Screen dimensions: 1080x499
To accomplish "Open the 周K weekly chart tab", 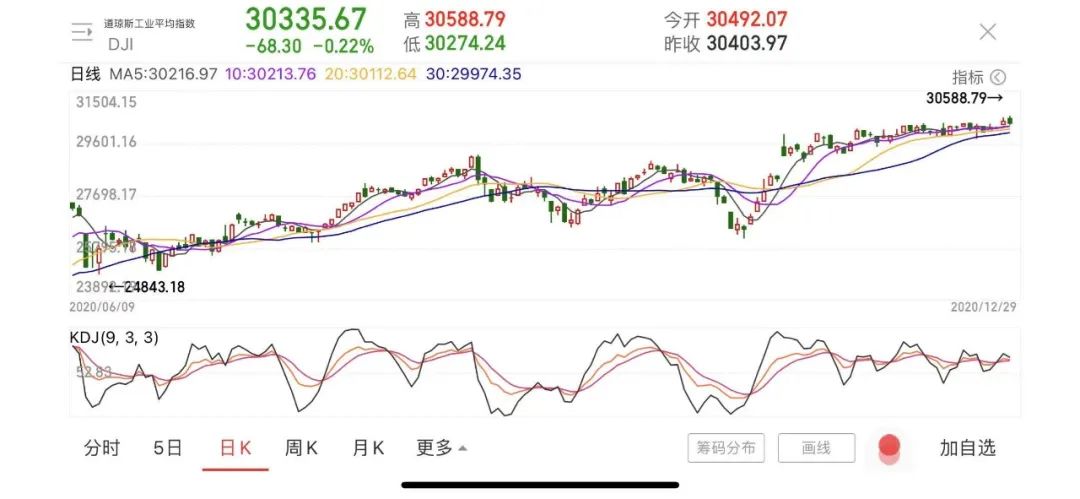I will point(301,448).
